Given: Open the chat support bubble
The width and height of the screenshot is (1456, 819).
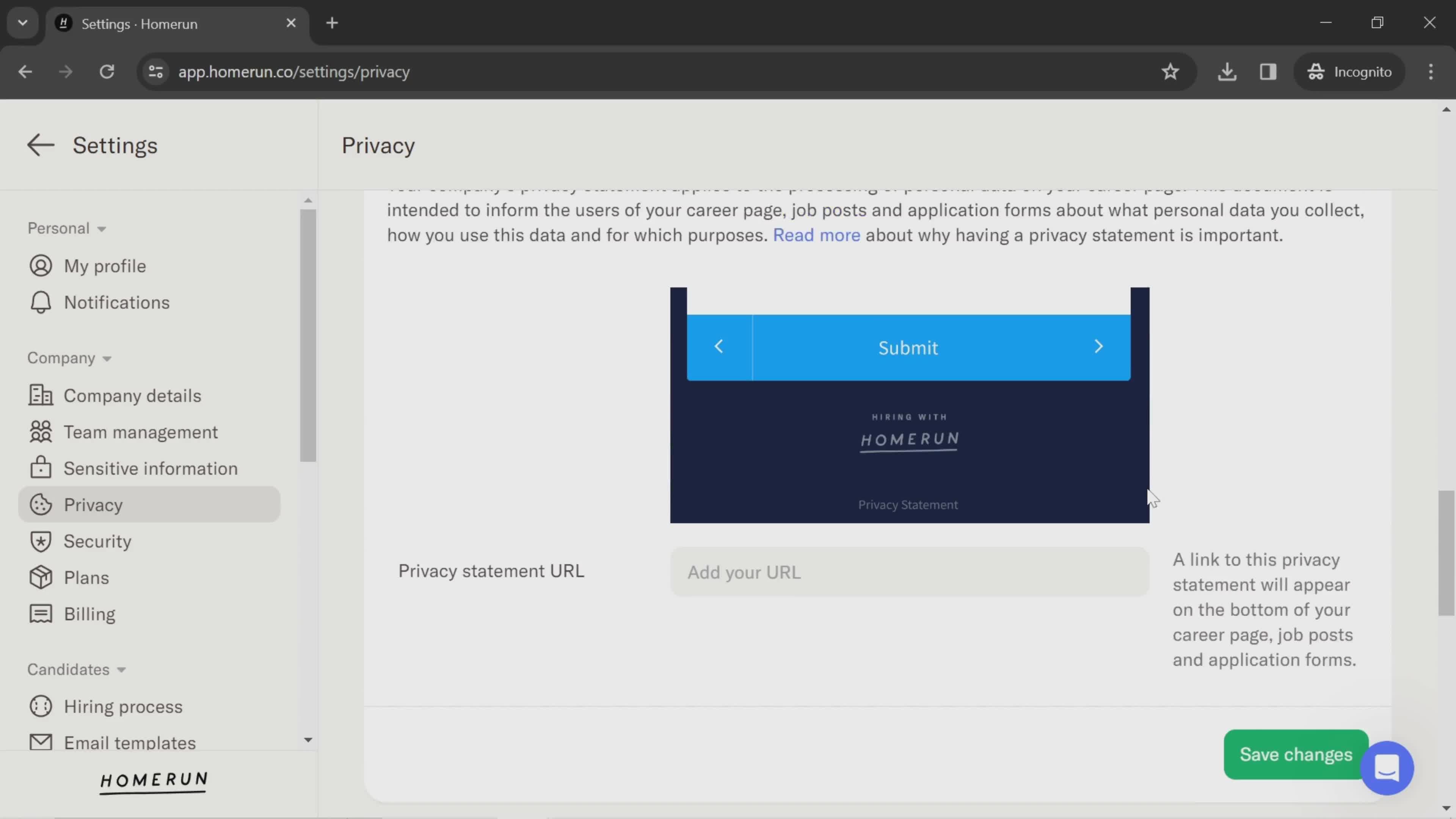Looking at the screenshot, I should 1387,768.
